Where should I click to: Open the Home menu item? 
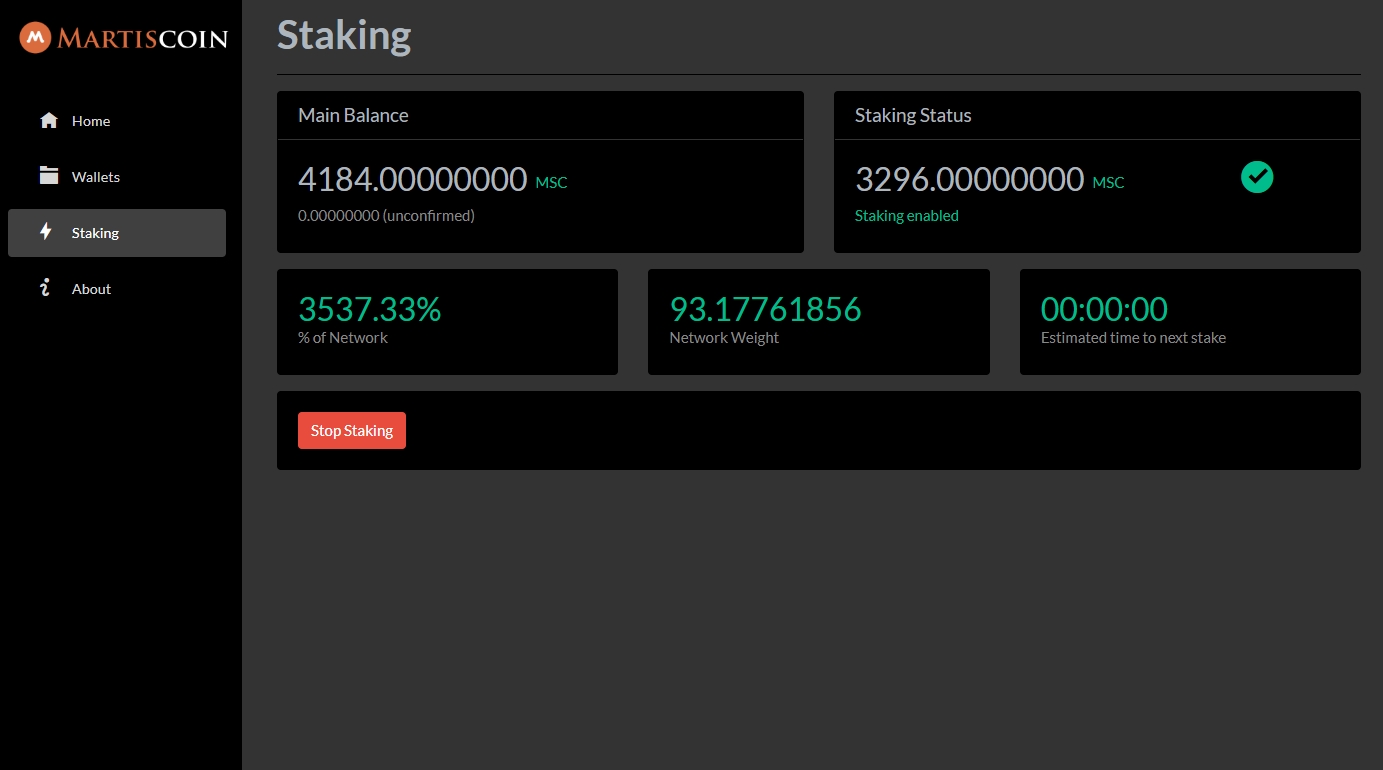pos(117,121)
